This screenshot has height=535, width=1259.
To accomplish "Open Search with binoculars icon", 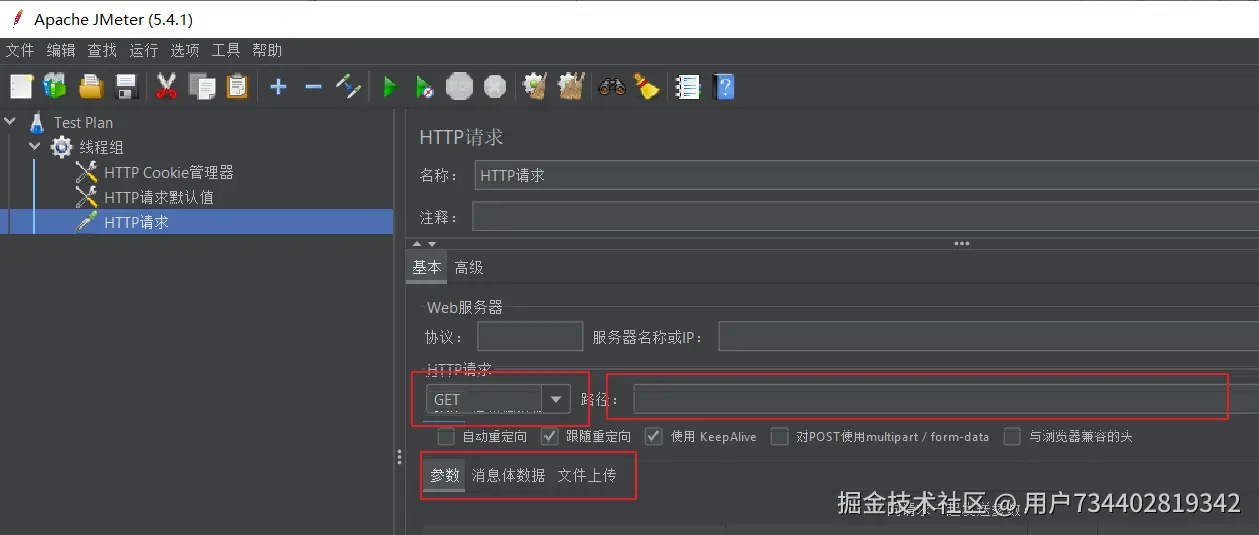I will [611, 87].
